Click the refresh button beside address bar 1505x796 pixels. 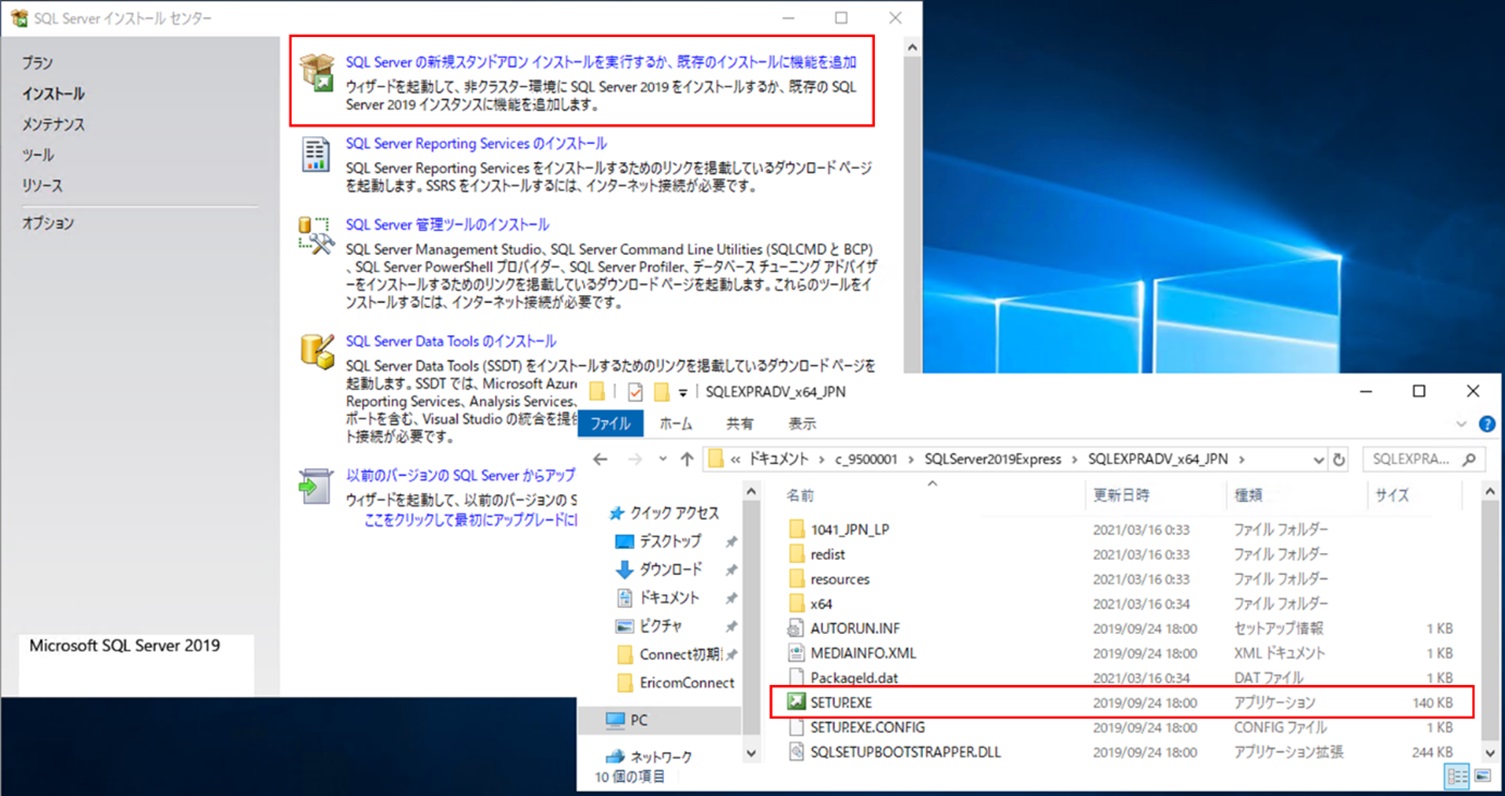[x=1340, y=460]
